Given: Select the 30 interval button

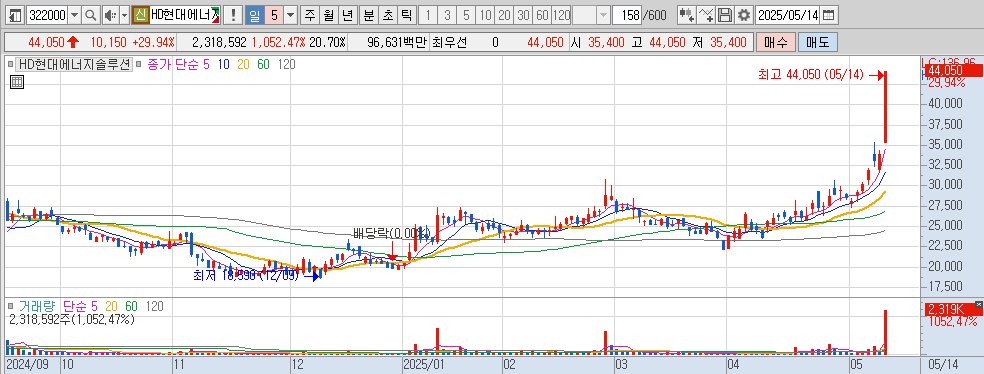Looking at the screenshot, I should click(523, 14).
